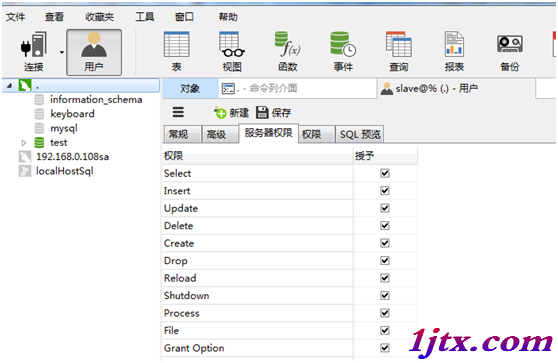558x363 pixels.
Task: Open the View (视图) objects
Action: (x=232, y=52)
